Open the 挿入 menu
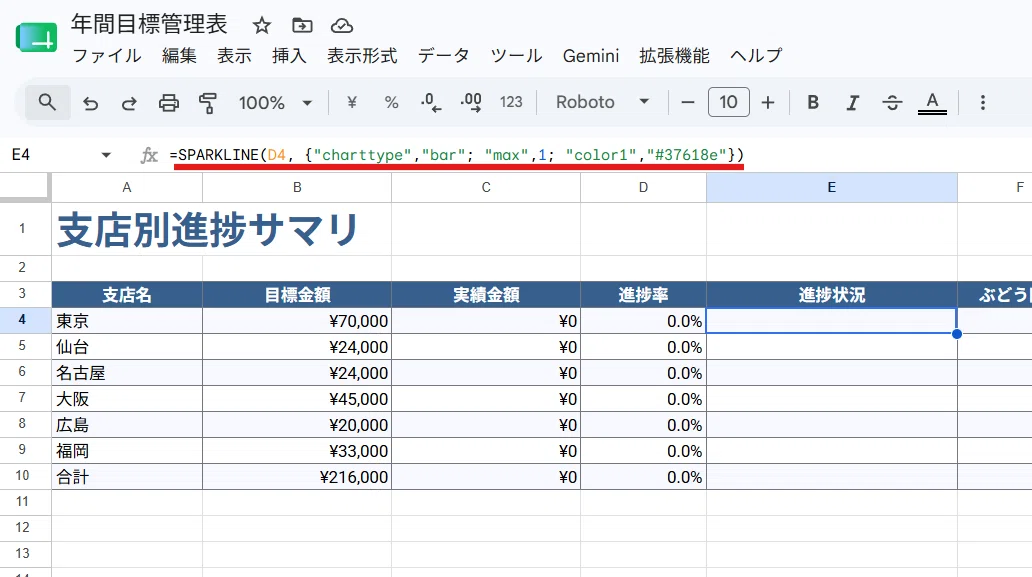 [x=290, y=56]
